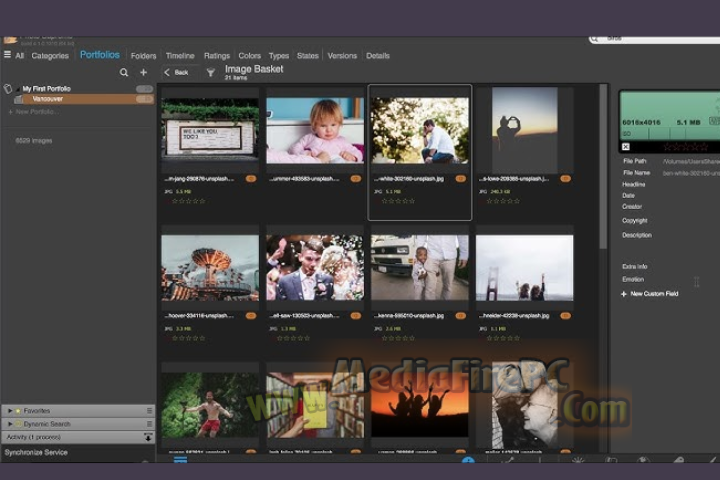Click the search magnifier in the top search box
The image size is (720, 480).
595,39
